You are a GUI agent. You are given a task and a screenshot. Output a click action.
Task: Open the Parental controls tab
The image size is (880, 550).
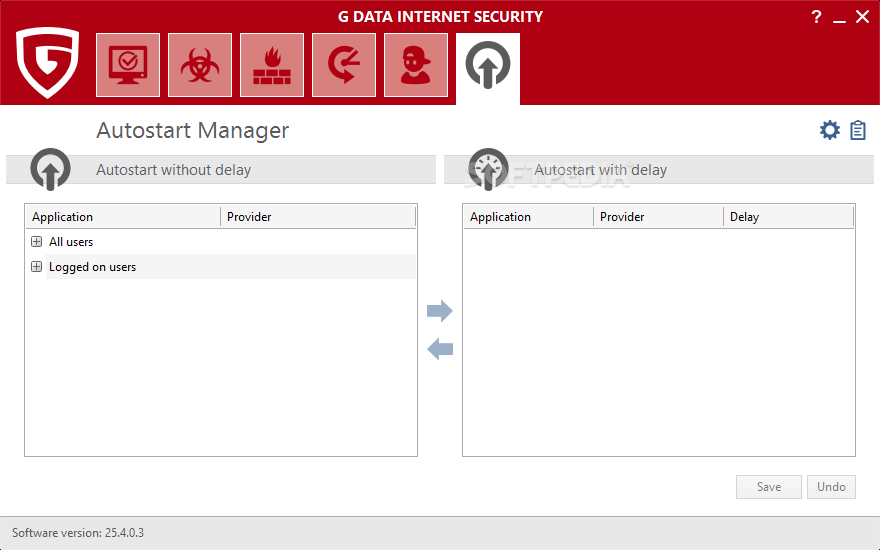[x=416, y=65]
